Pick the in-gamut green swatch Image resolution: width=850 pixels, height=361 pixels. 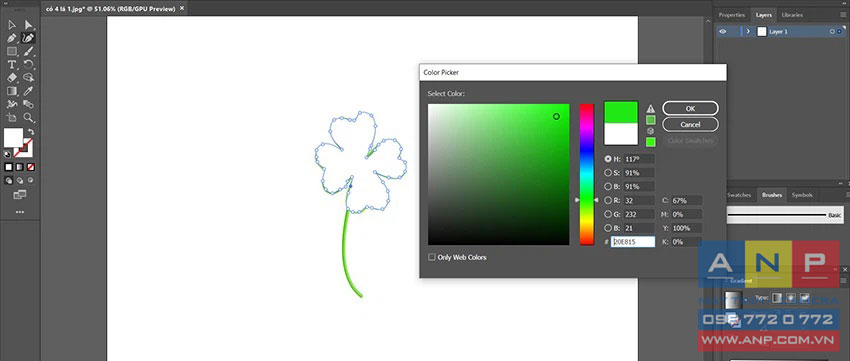651,120
